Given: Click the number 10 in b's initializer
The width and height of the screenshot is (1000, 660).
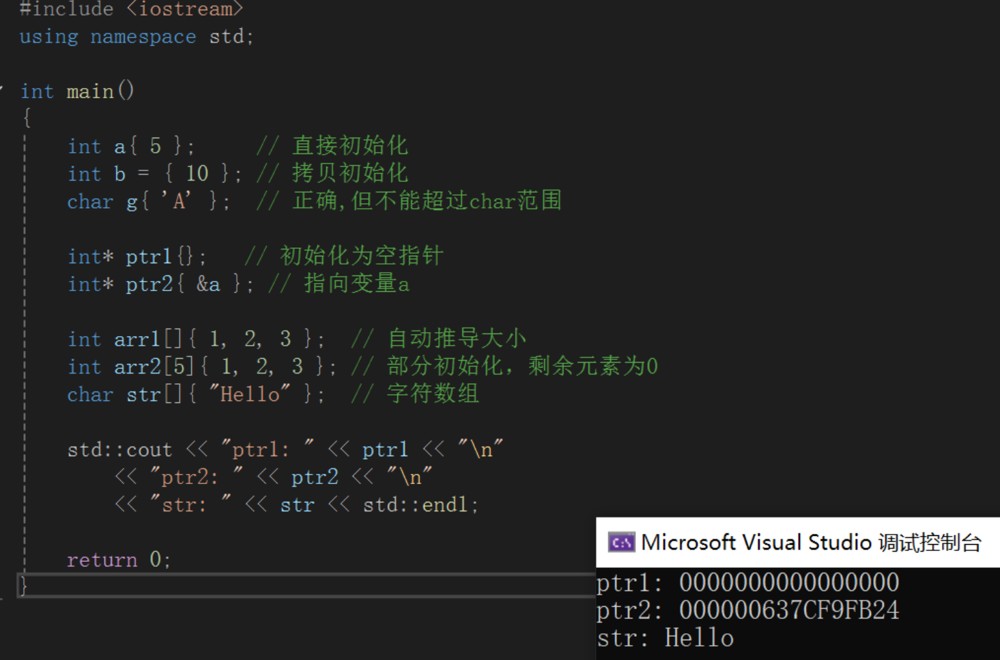Looking at the screenshot, I should click(x=197, y=174).
